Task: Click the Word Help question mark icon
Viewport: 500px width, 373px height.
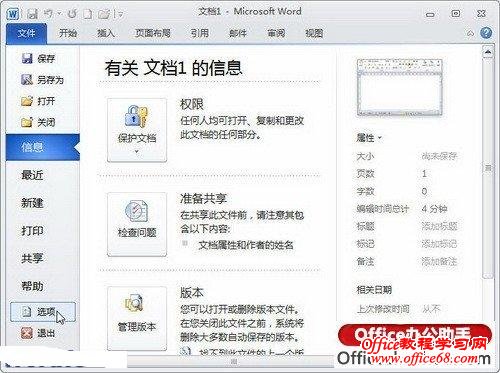Action: 486,33
